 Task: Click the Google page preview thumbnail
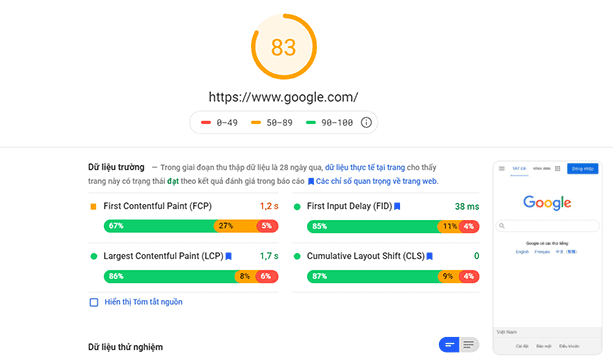tap(547, 258)
